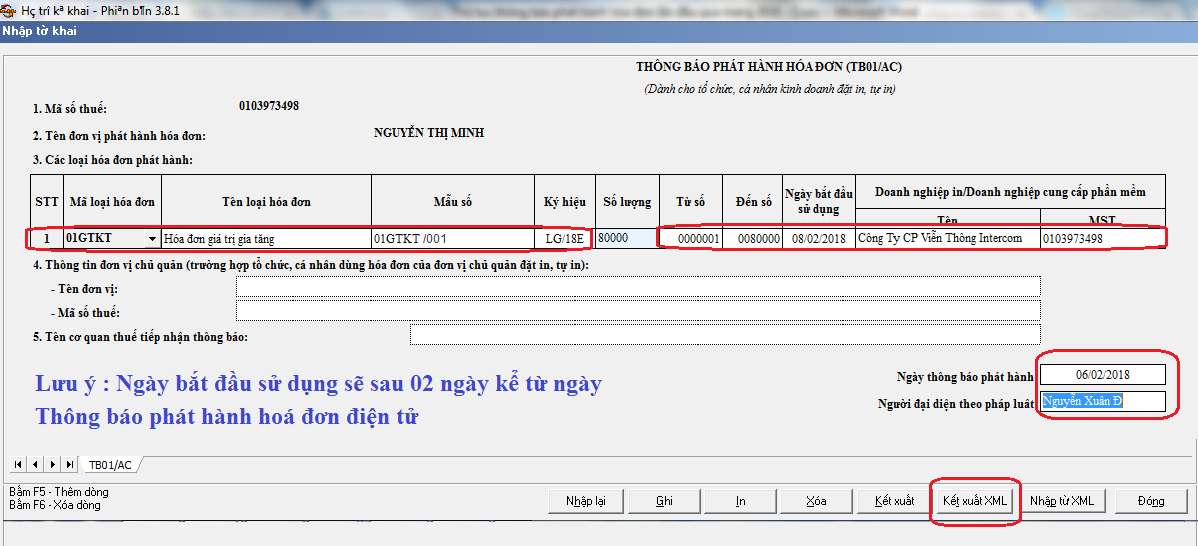Viewport: 1198px width, 546px height.
Task: Click the Nhập lại button
Action: coord(585,501)
